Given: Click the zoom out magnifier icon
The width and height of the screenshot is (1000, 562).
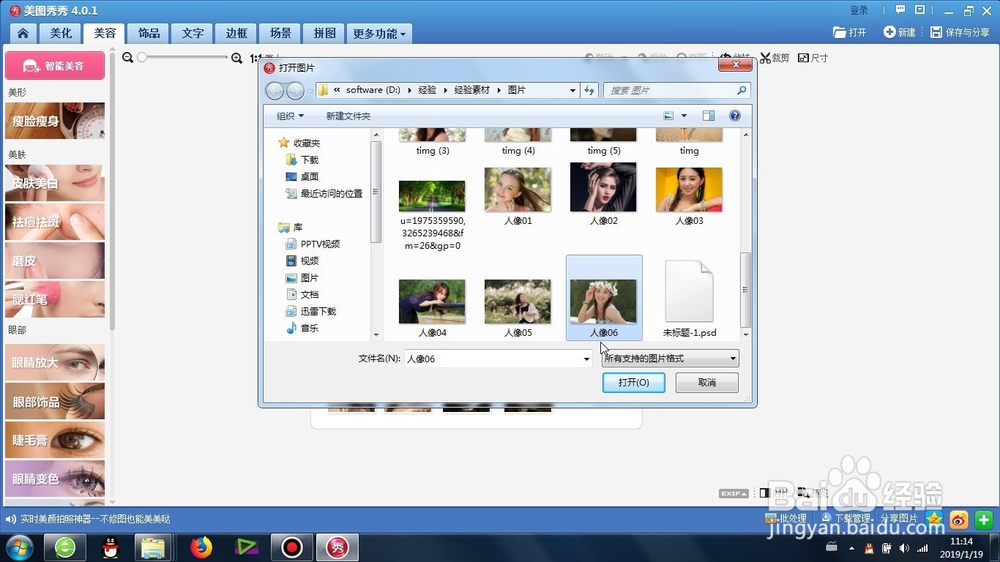Looking at the screenshot, I should pos(128,57).
